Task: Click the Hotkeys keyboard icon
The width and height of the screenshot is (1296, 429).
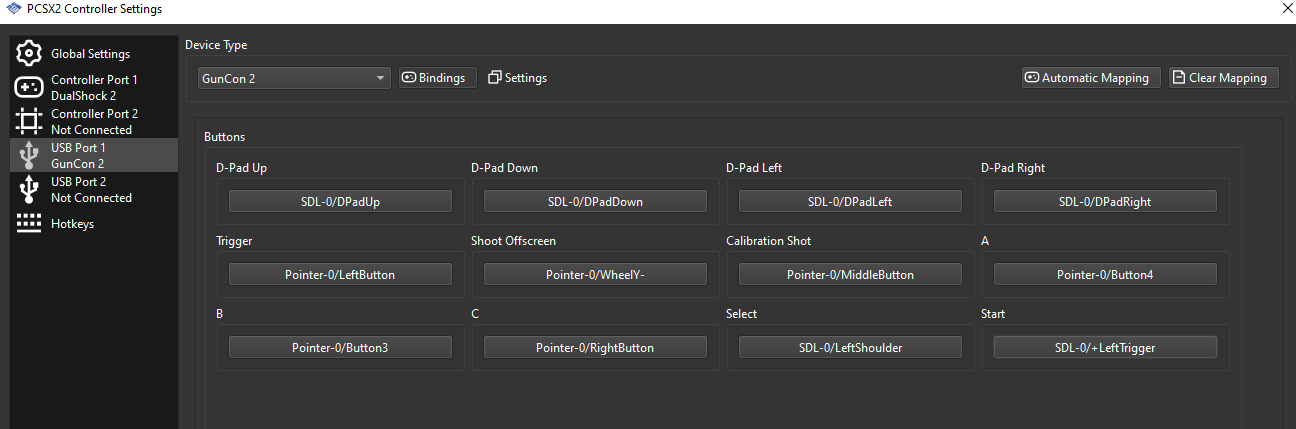Action: pyautogui.click(x=29, y=224)
